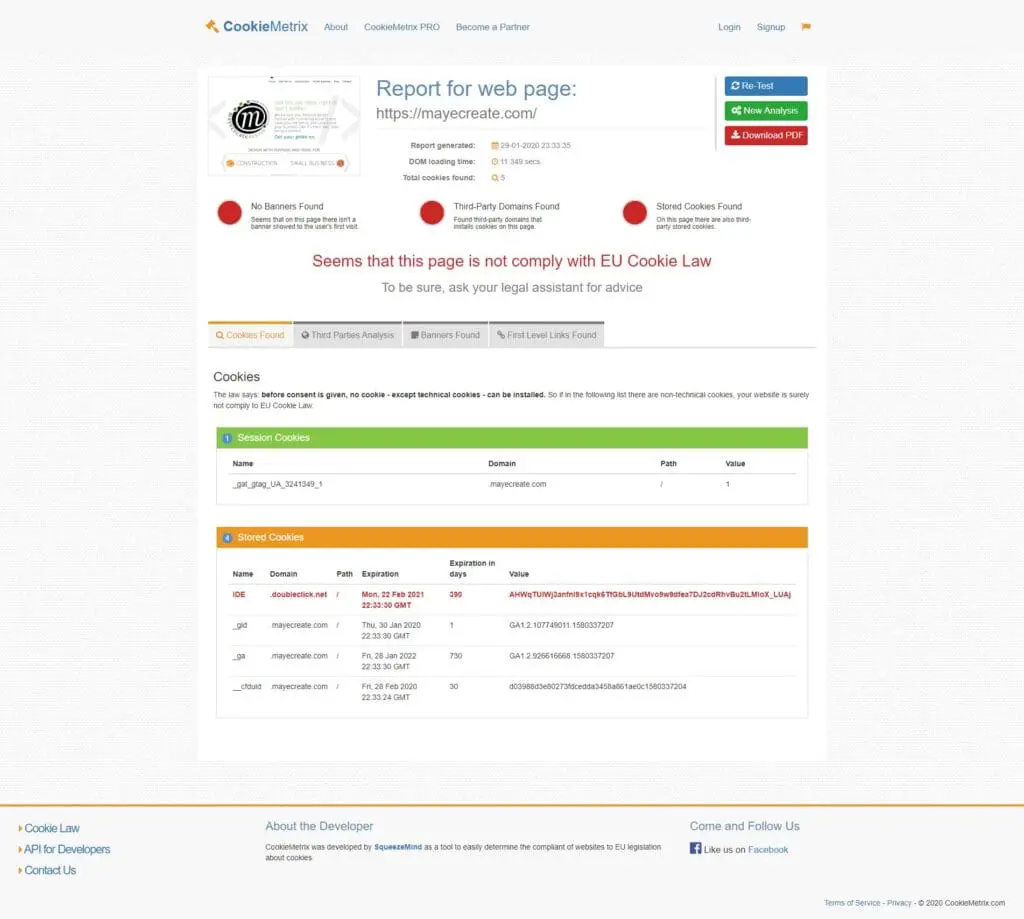The width and height of the screenshot is (1024, 919).
Task: Open Become a Partner link
Action: (x=493, y=27)
